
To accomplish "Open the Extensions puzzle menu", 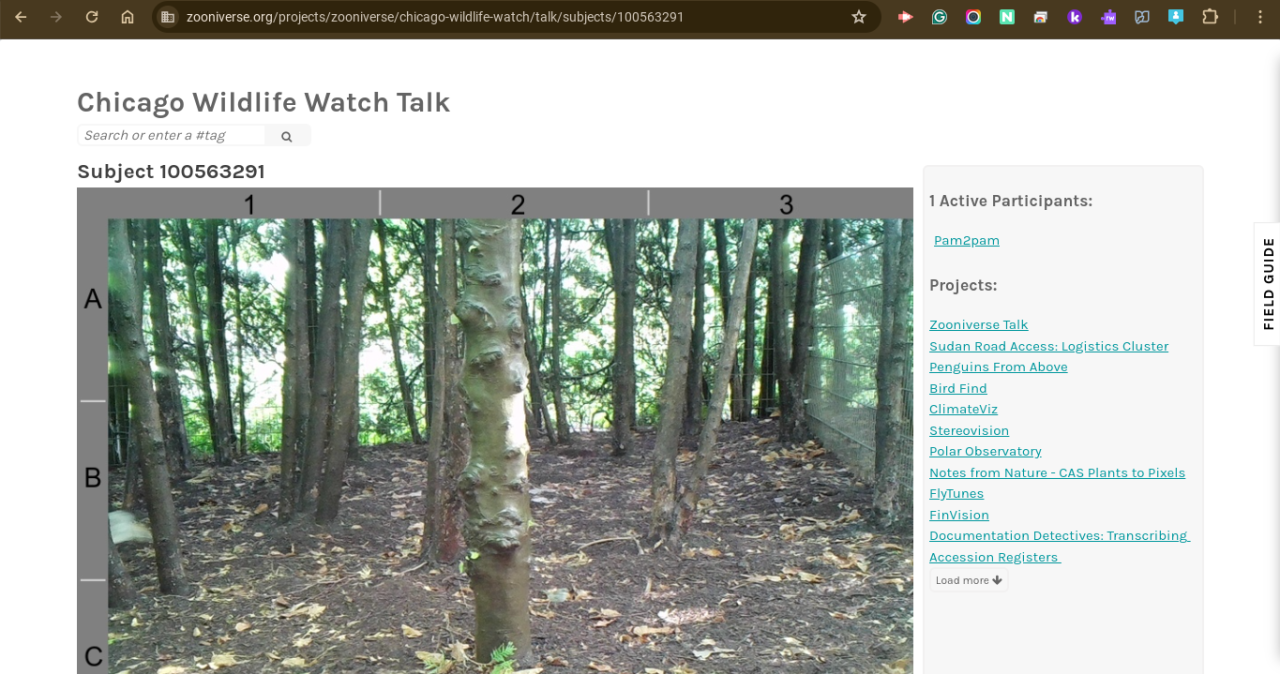I will pyautogui.click(x=1210, y=17).
